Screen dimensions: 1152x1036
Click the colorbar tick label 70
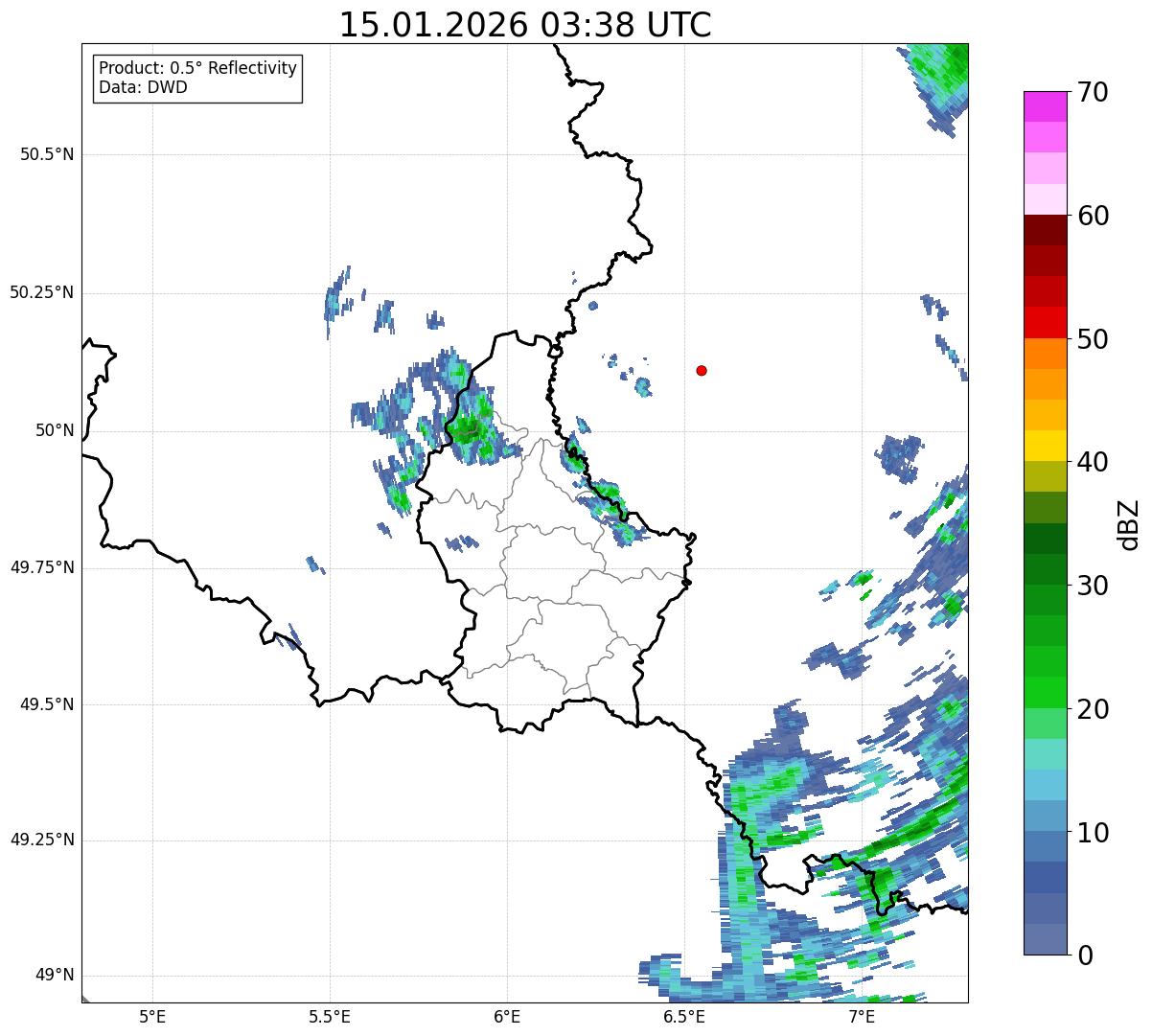[1093, 92]
